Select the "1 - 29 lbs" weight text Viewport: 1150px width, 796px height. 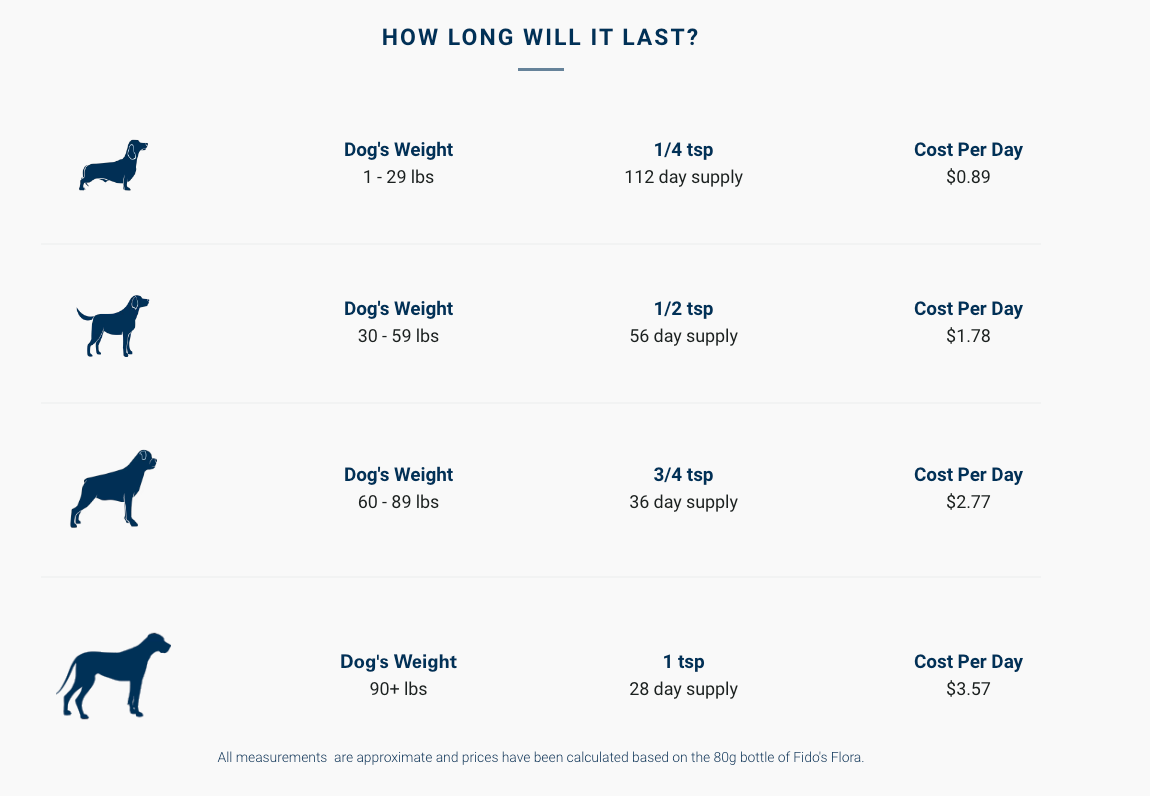coord(398,177)
